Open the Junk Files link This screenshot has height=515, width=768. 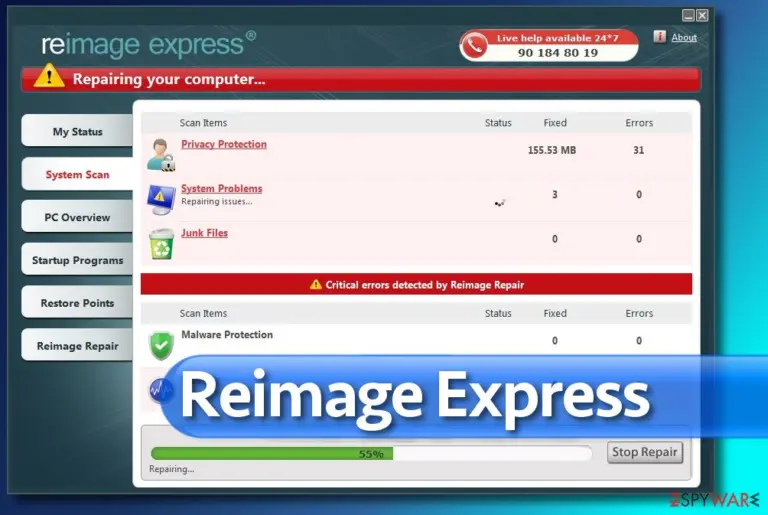204,233
